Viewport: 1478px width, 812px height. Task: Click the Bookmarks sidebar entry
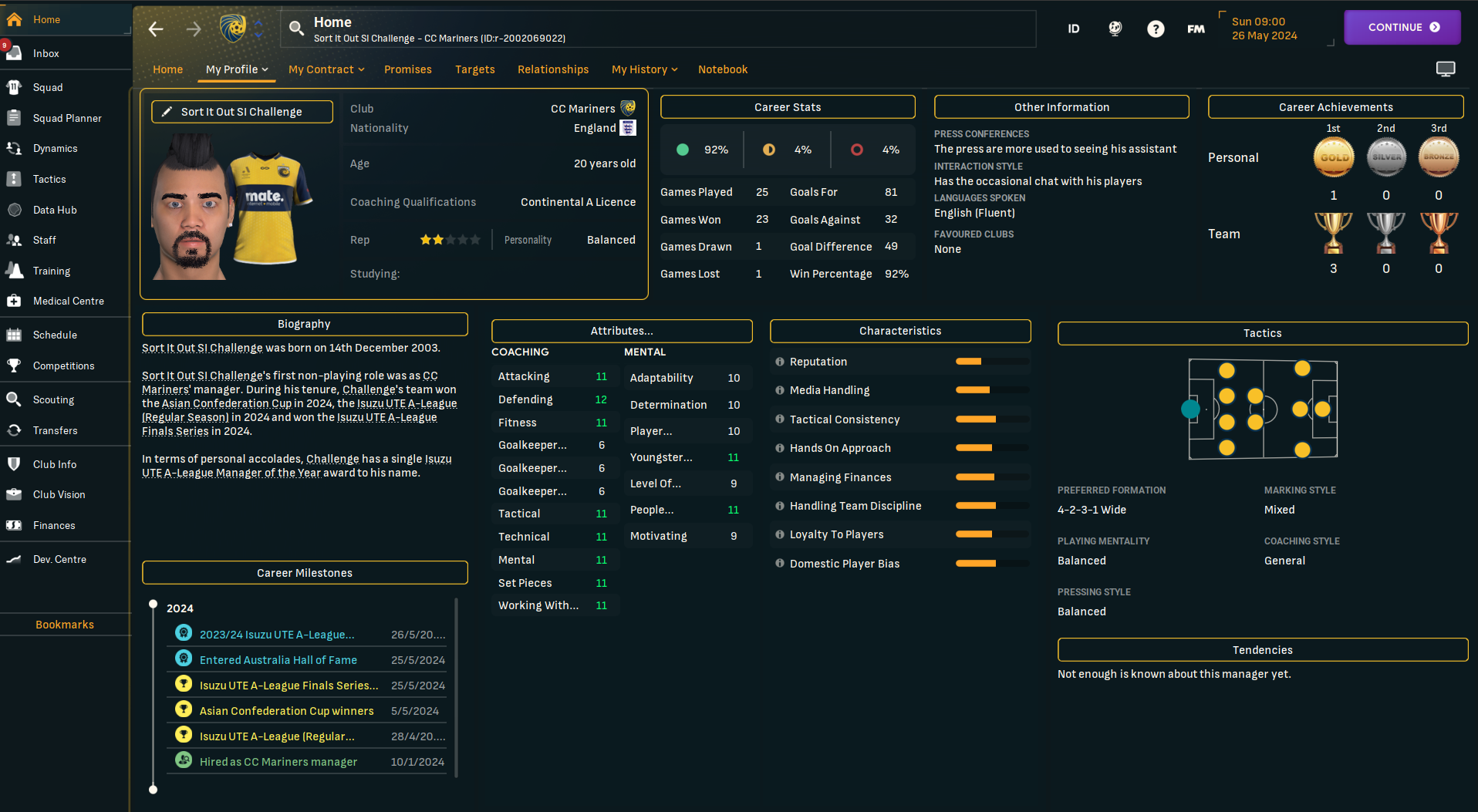65,625
